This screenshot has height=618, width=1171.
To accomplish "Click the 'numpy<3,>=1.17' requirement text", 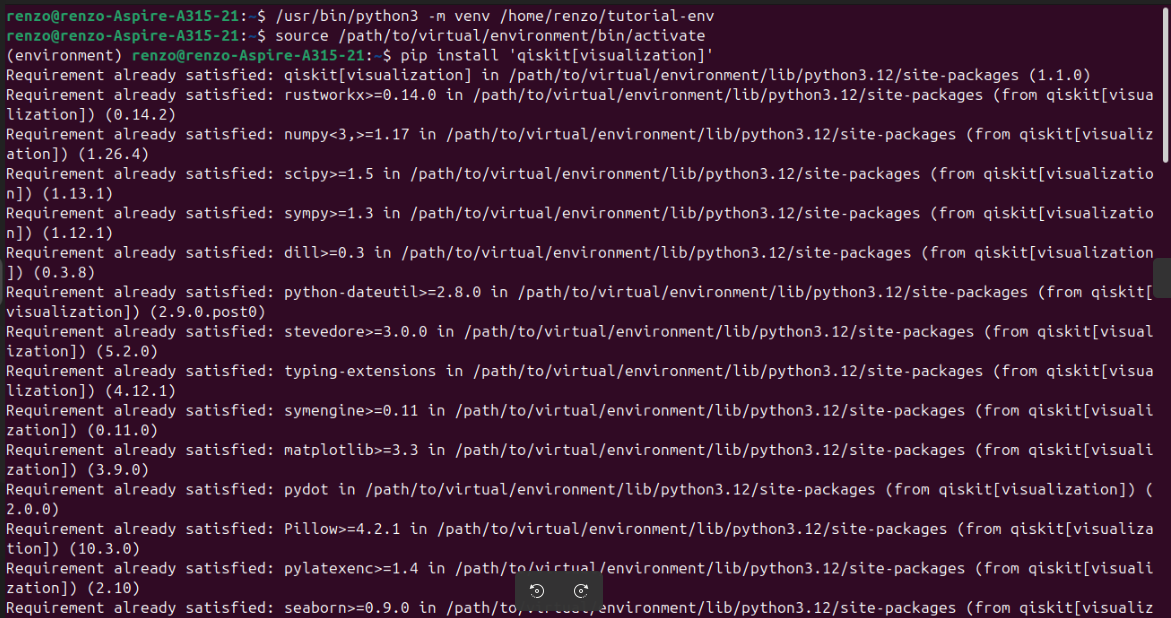I will coord(347,134).
